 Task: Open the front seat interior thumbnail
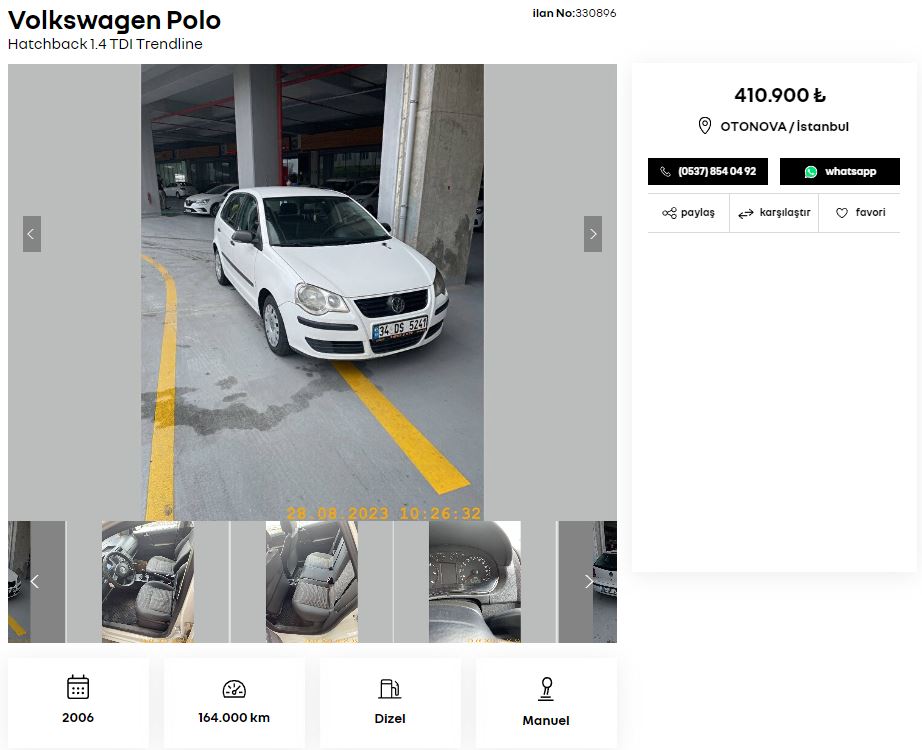coord(148,582)
